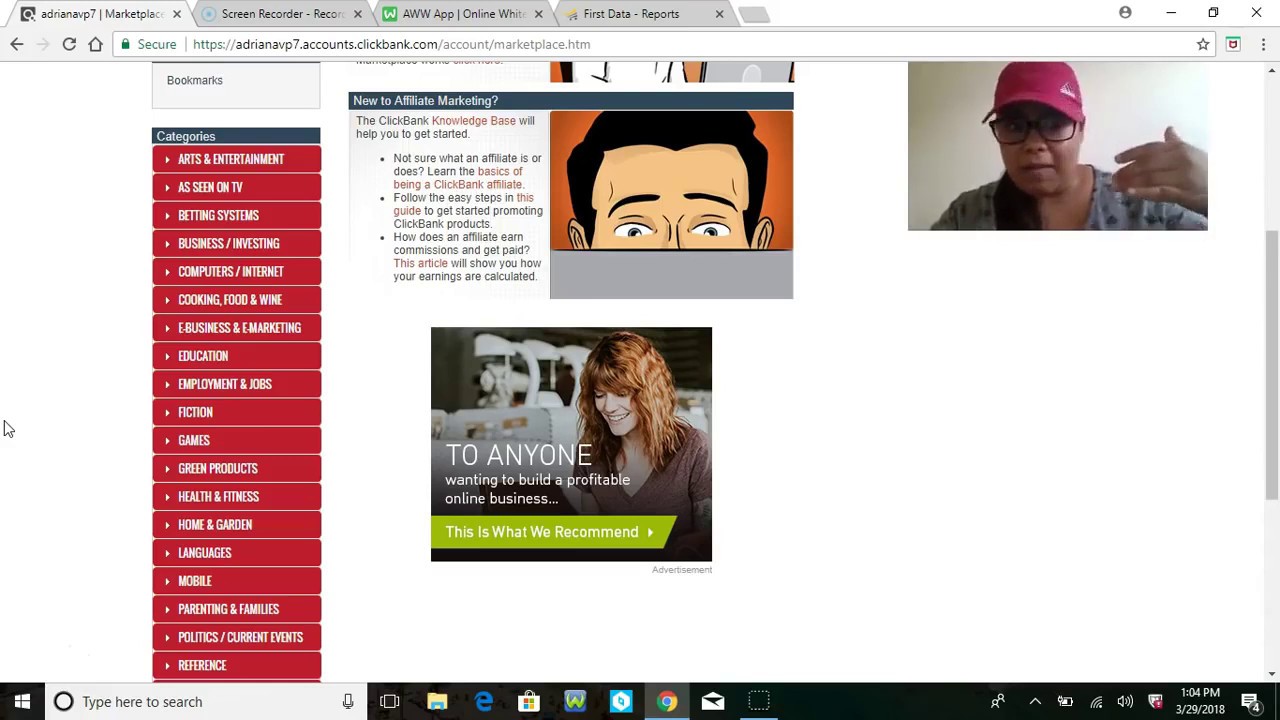Bookmark page with the star icon
Image resolution: width=1280 pixels, height=720 pixels.
[x=1203, y=44]
